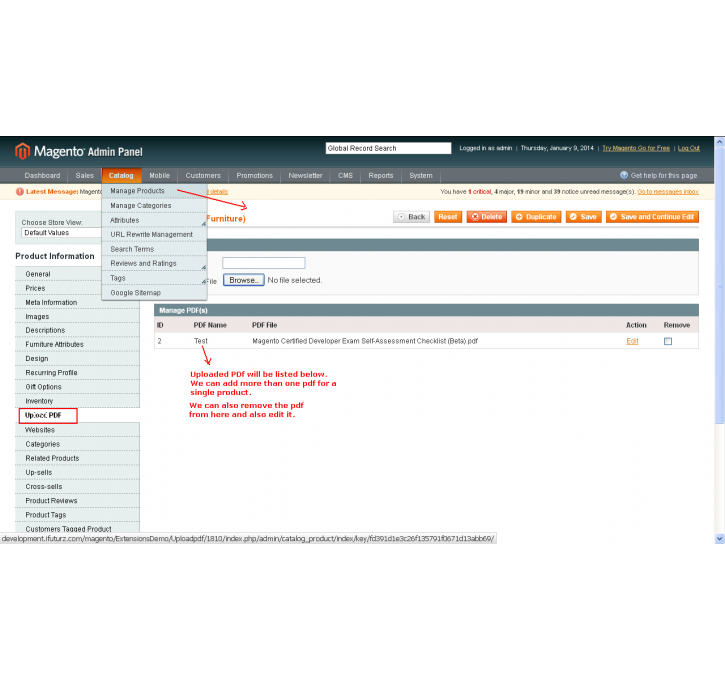Viewport: 725px width, 680px height.
Task: Open the Inventory tab
Action: (x=77, y=401)
